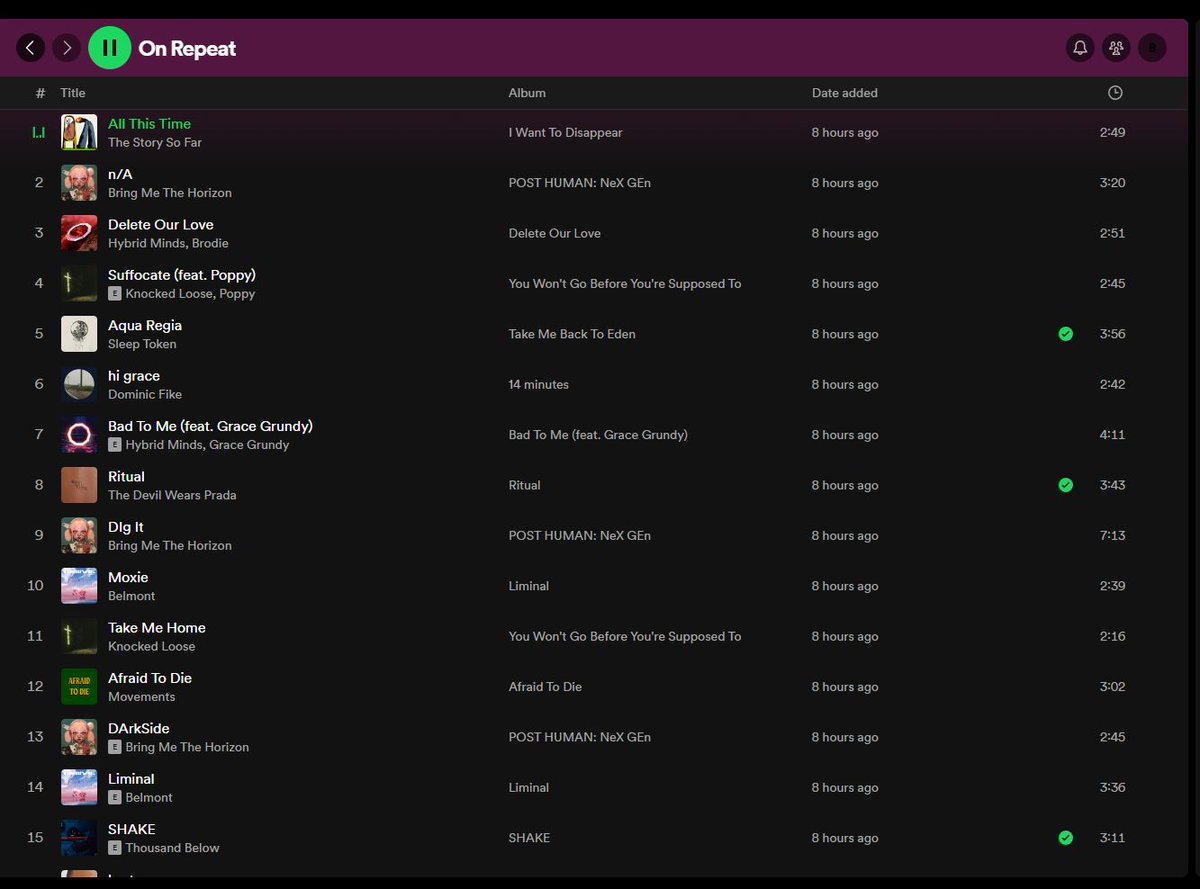Click Afraid To Die cover art

pos(79,687)
